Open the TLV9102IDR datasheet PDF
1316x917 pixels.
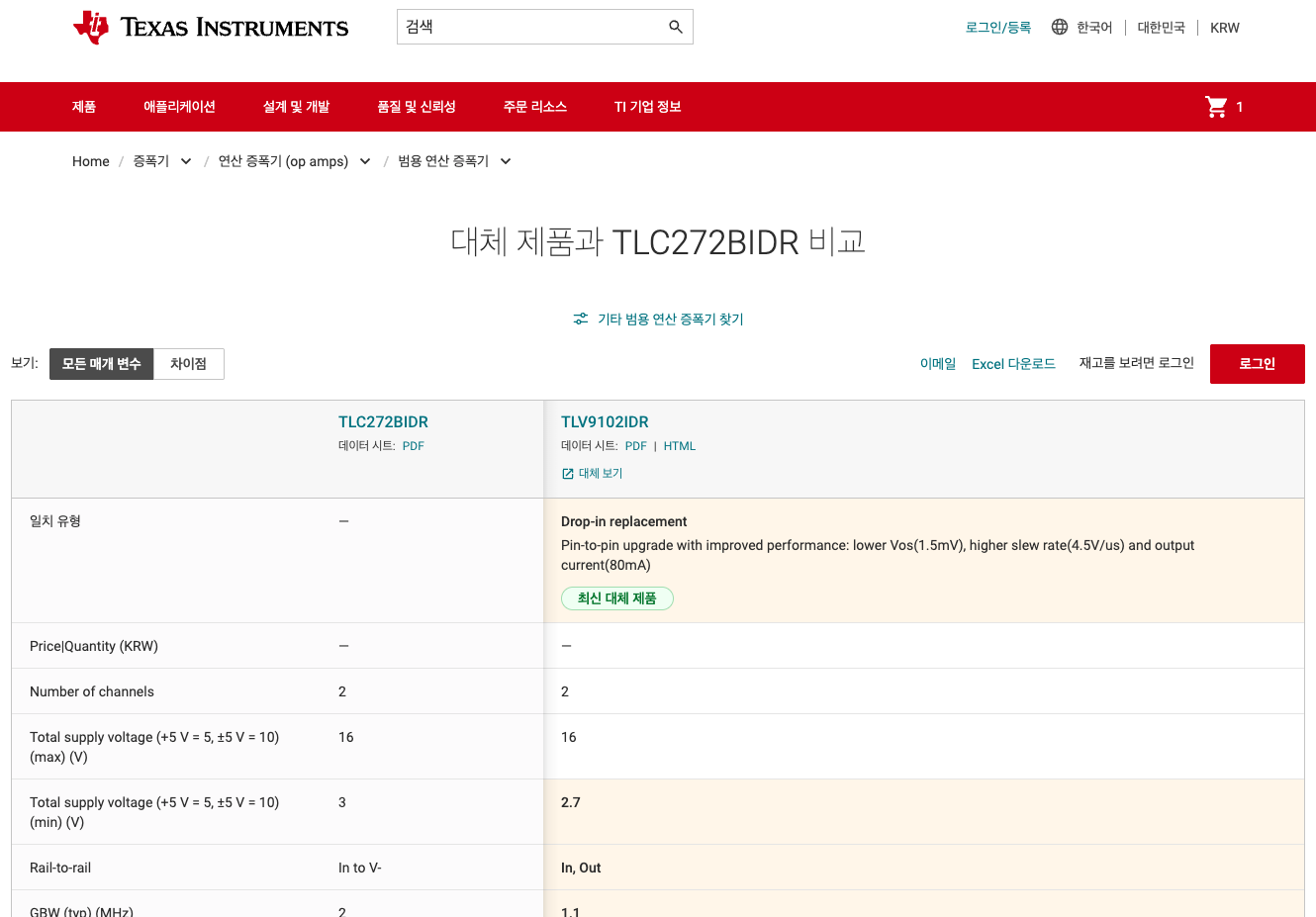[636, 446]
